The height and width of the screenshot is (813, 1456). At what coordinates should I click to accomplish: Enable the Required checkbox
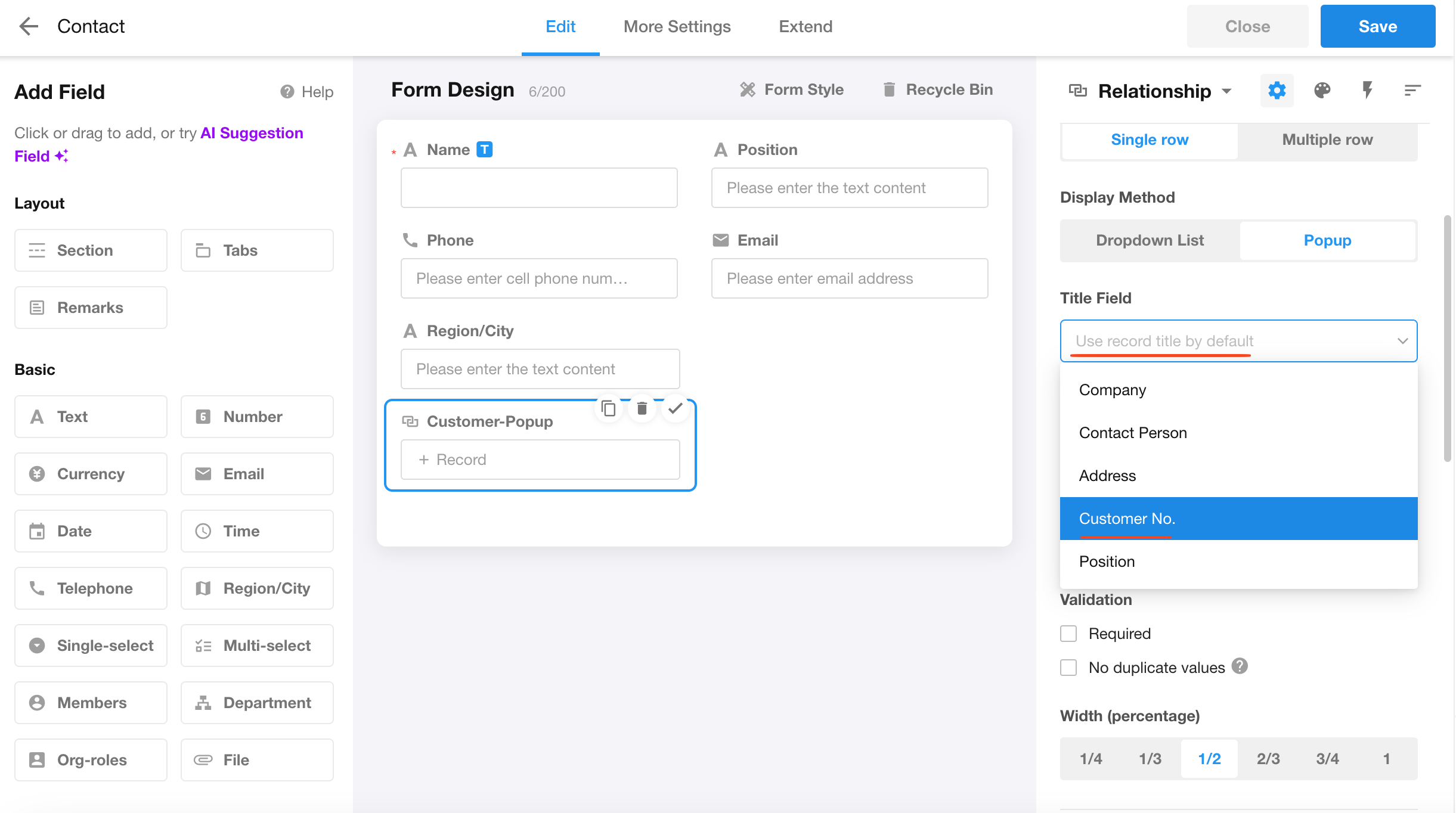point(1068,634)
